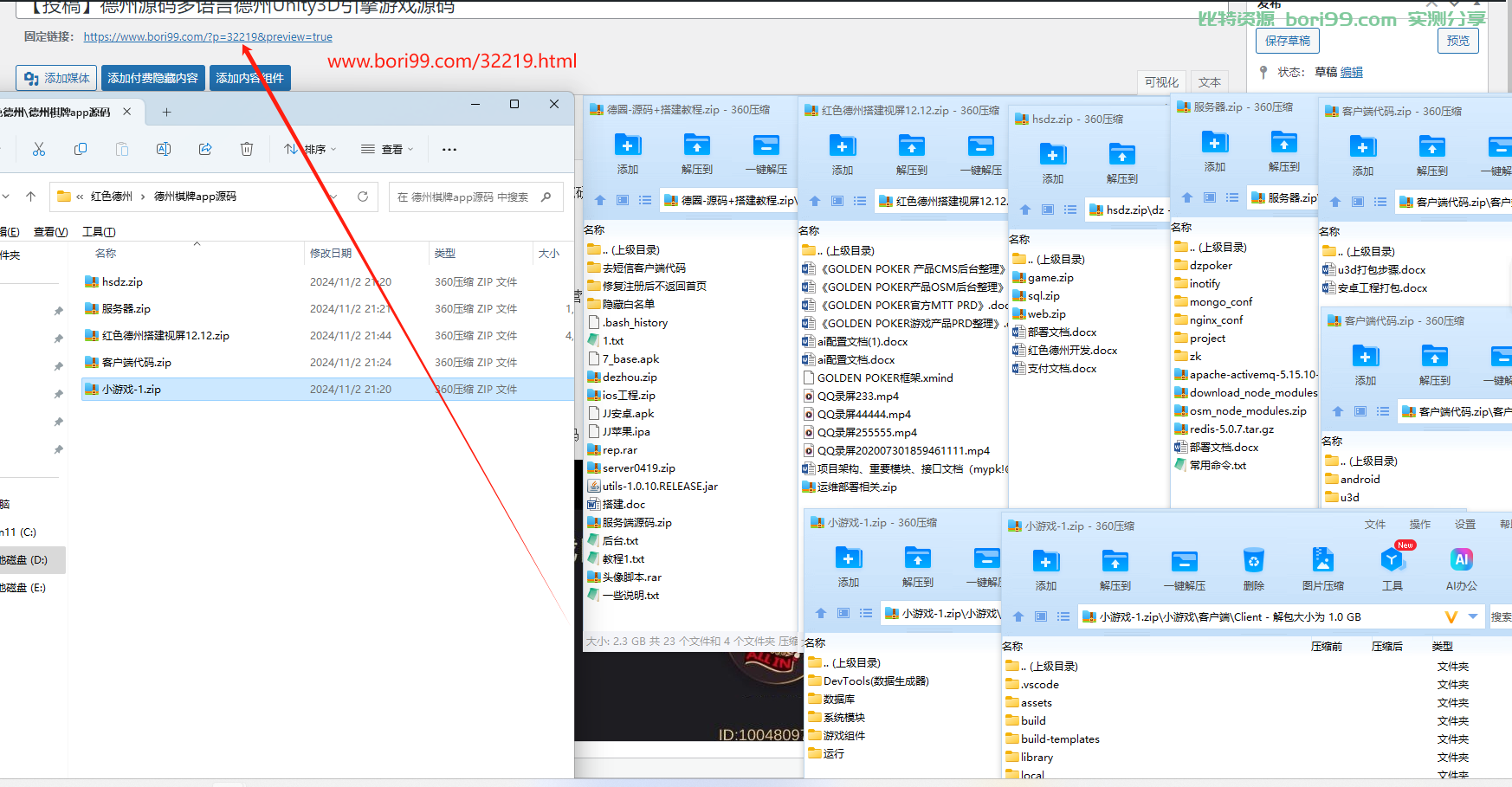The width and height of the screenshot is (1512, 787).
Task: Select dzpoker folder in 服务器.zip window
Action: 1211,265
